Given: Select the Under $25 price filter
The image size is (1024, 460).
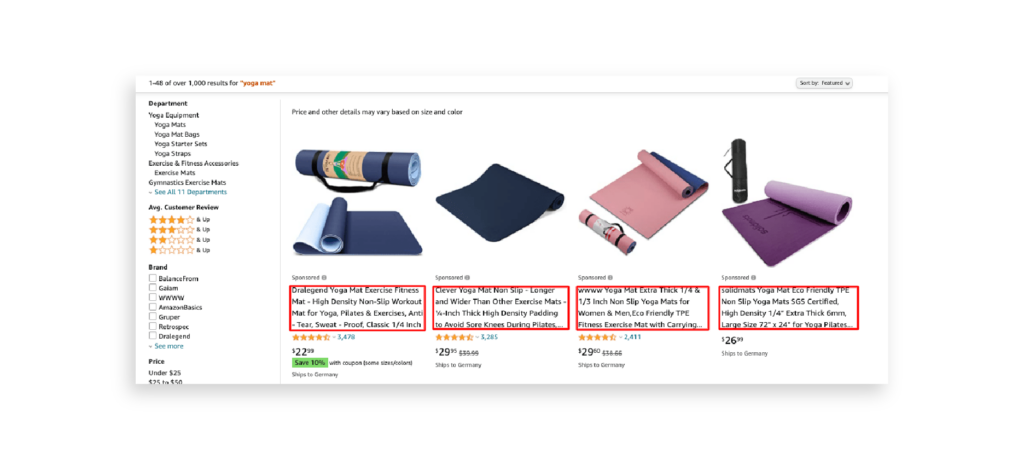Looking at the screenshot, I should coord(165,372).
